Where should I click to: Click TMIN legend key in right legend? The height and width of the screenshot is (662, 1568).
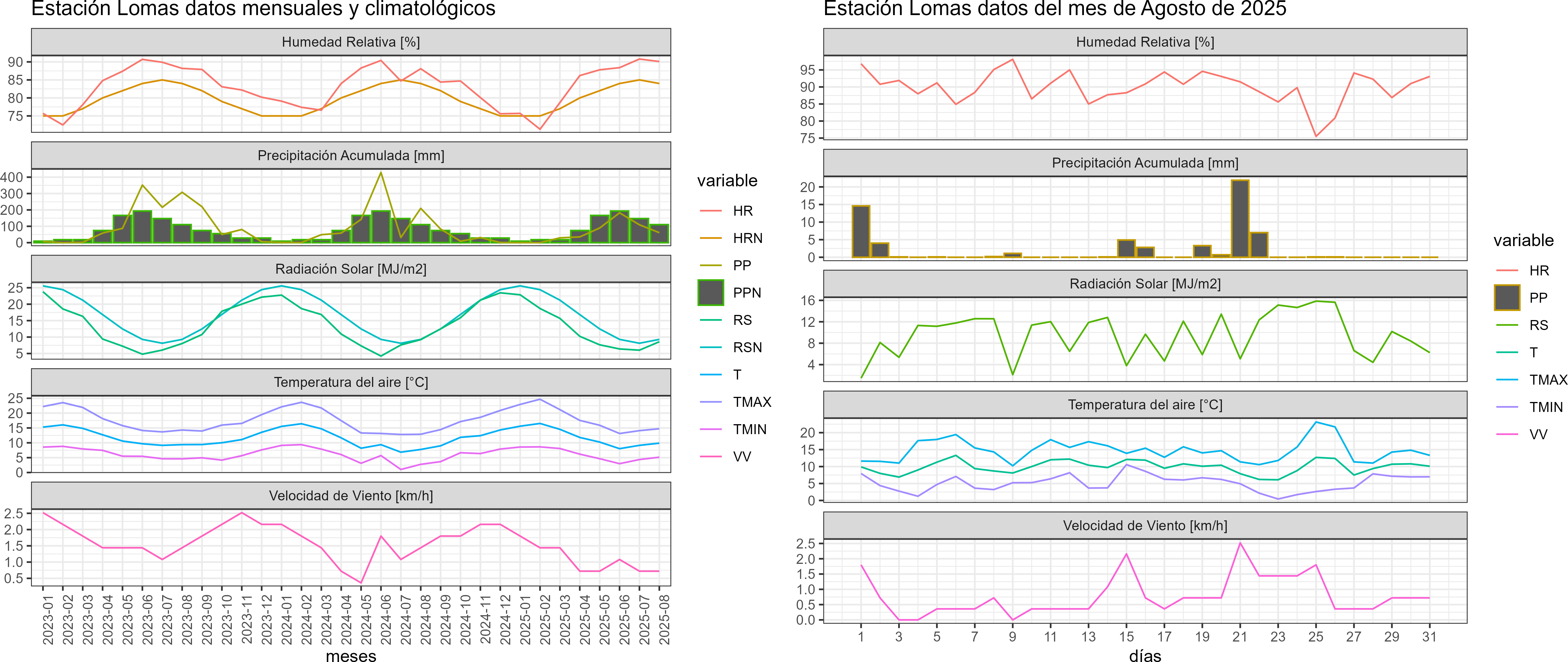click(1507, 407)
